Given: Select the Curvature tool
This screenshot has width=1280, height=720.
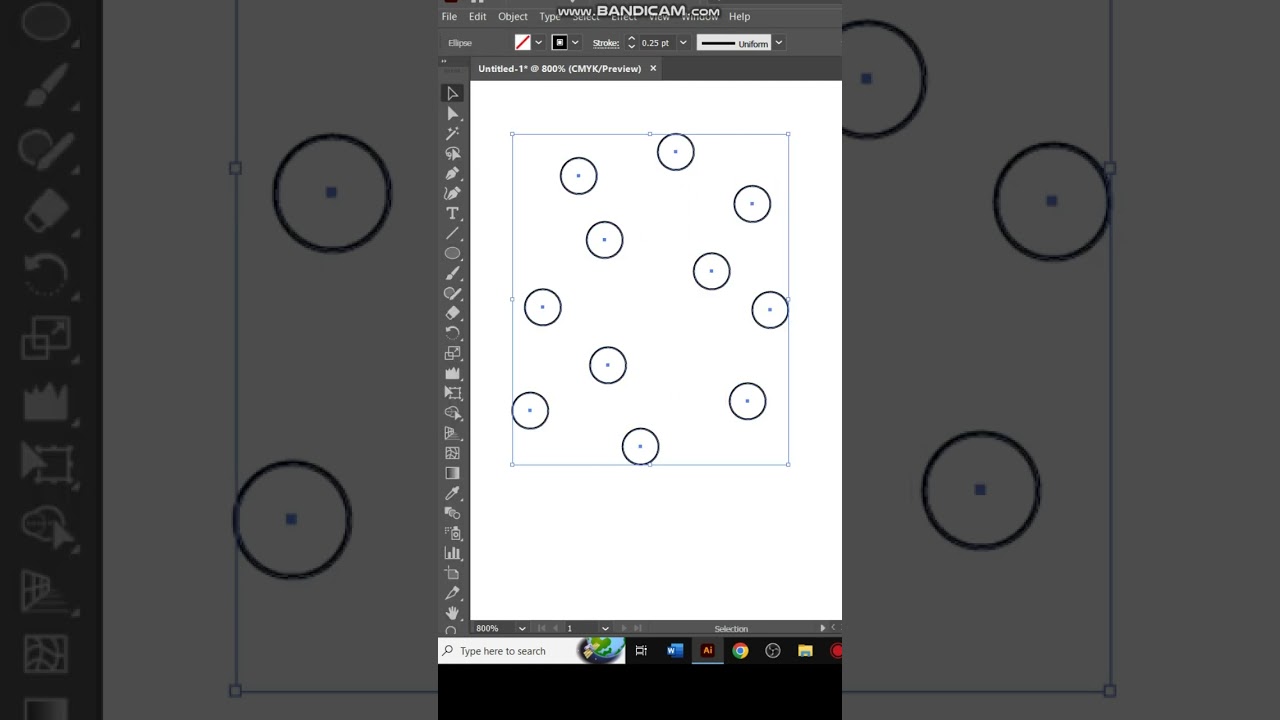Looking at the screenshot, I should click(x=452, y=193).
